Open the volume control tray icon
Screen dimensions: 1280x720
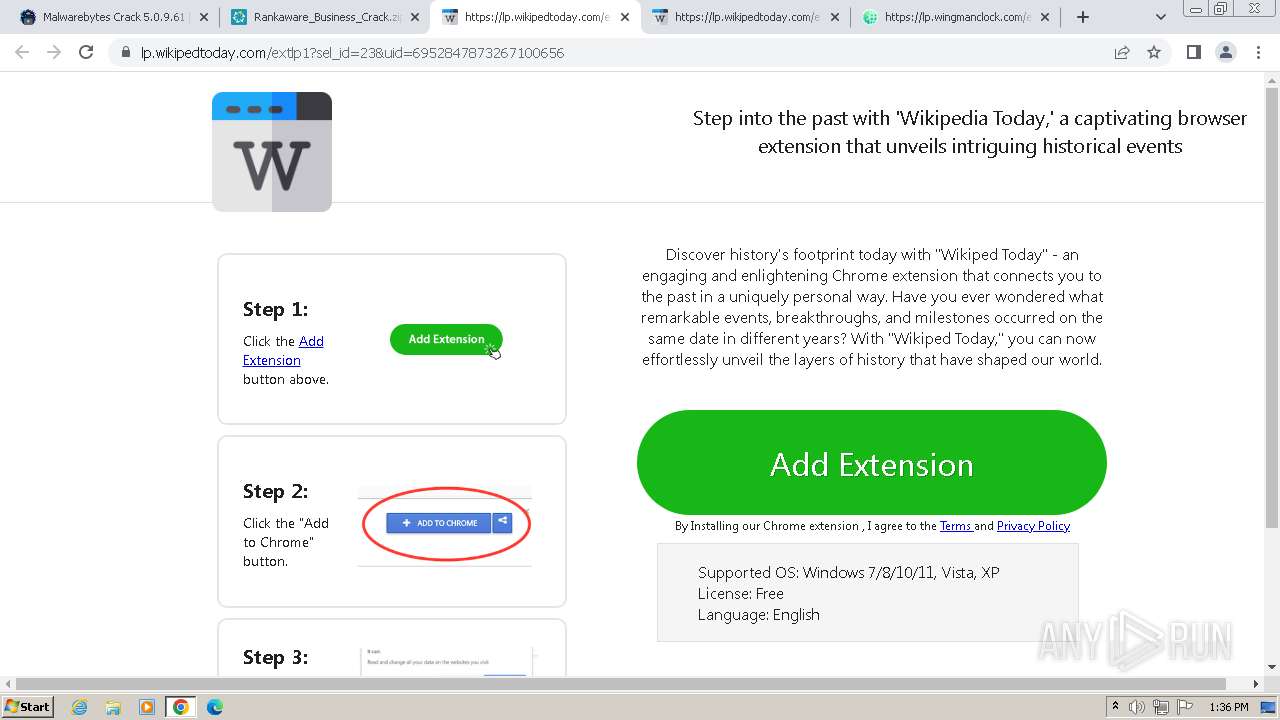click(1137, 707)
